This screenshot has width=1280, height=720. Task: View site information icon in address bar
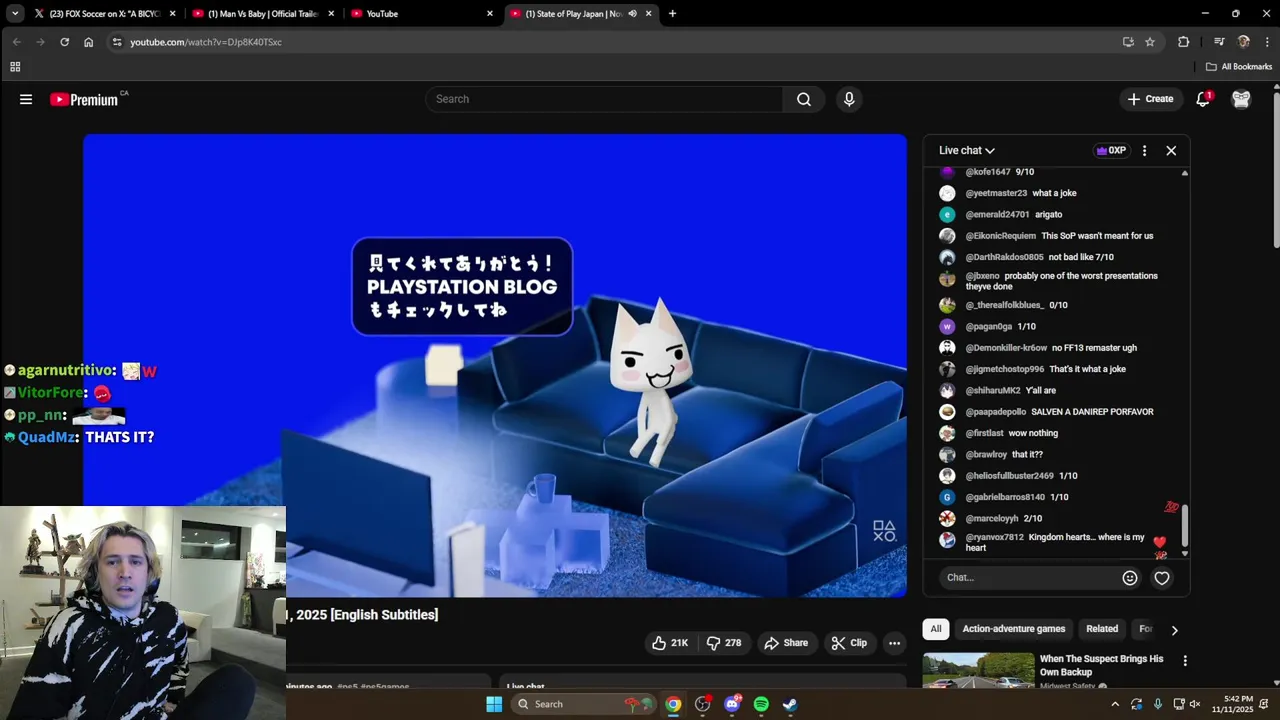pos(117,42)
